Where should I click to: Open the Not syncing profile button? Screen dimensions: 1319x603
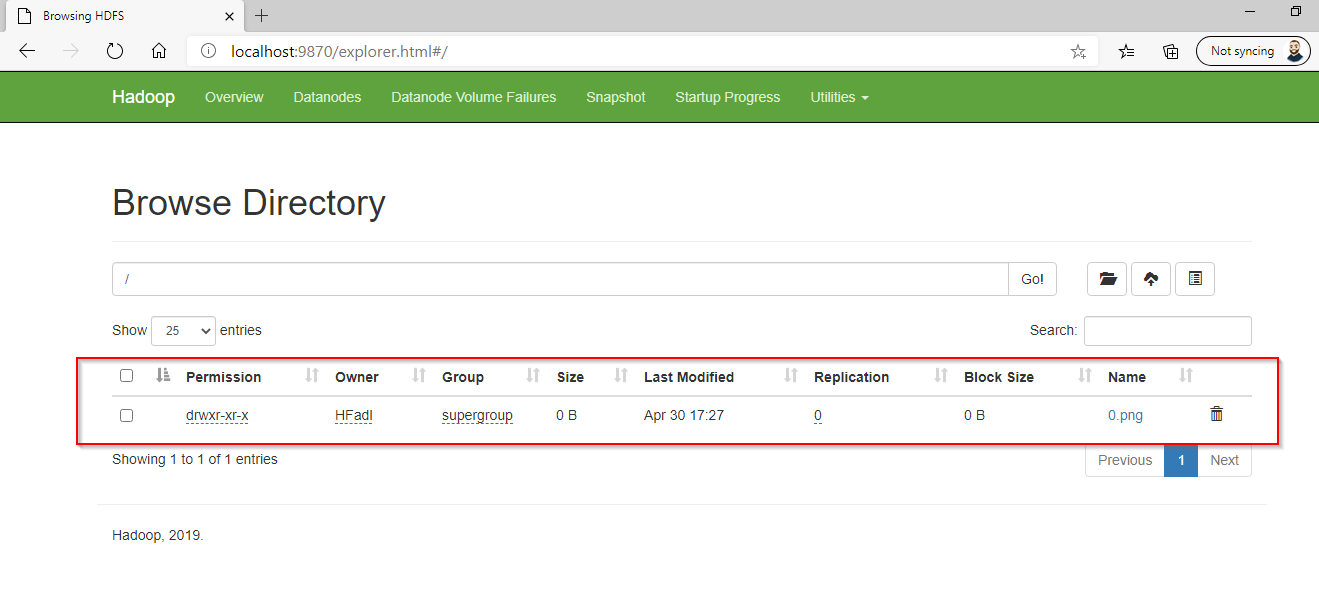[x=1253, y=51]
